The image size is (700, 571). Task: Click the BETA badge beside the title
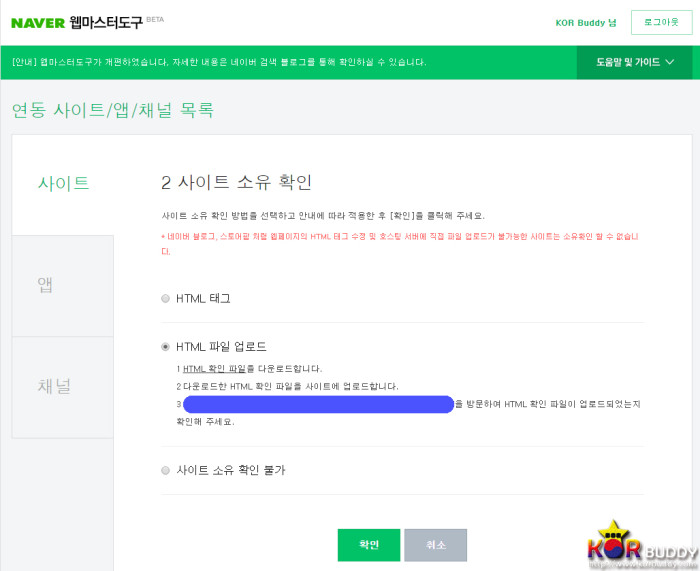(155, 18)
